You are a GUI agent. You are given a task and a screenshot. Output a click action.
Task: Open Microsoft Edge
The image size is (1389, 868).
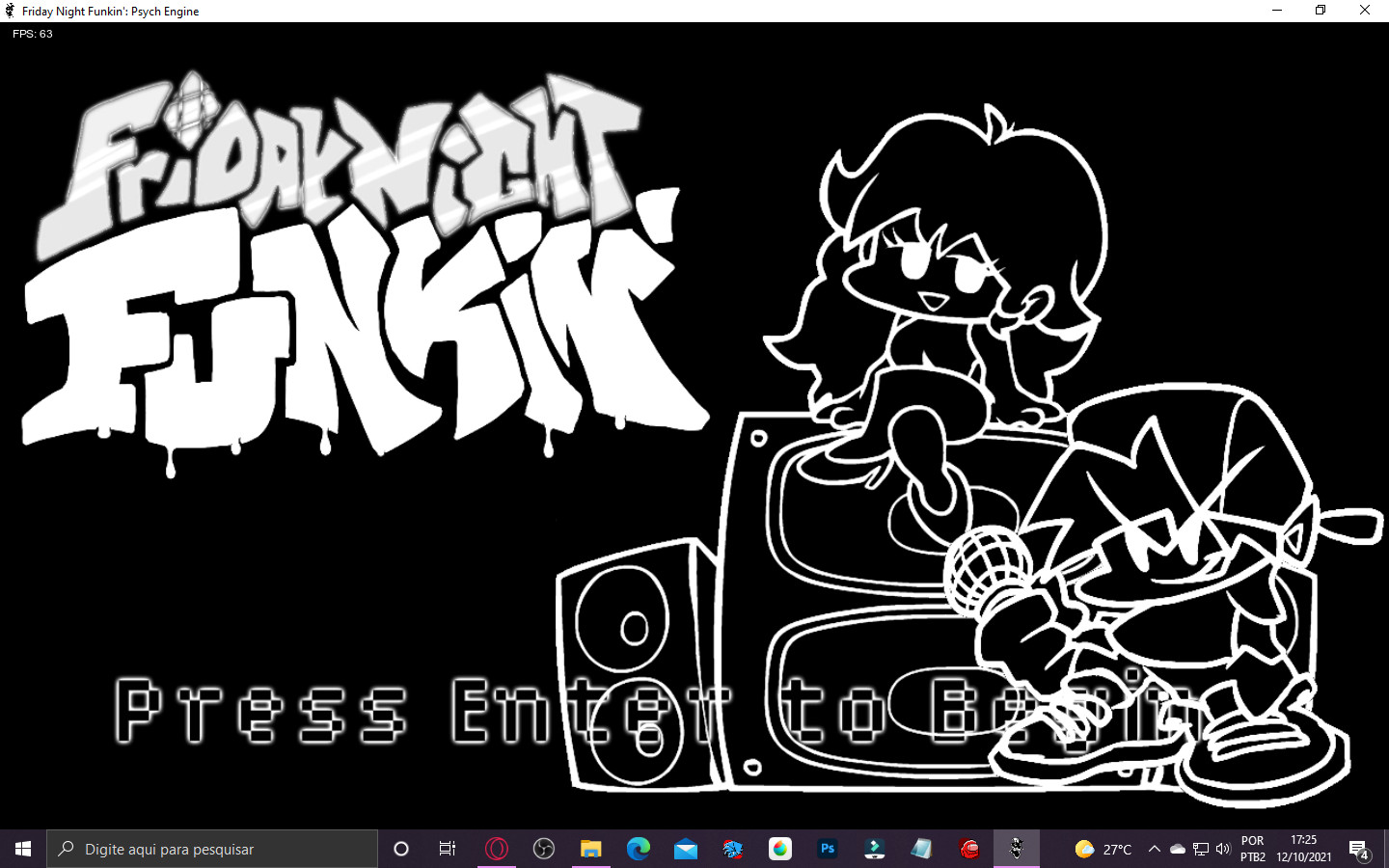pyautogui.click(x=639, y=849)
